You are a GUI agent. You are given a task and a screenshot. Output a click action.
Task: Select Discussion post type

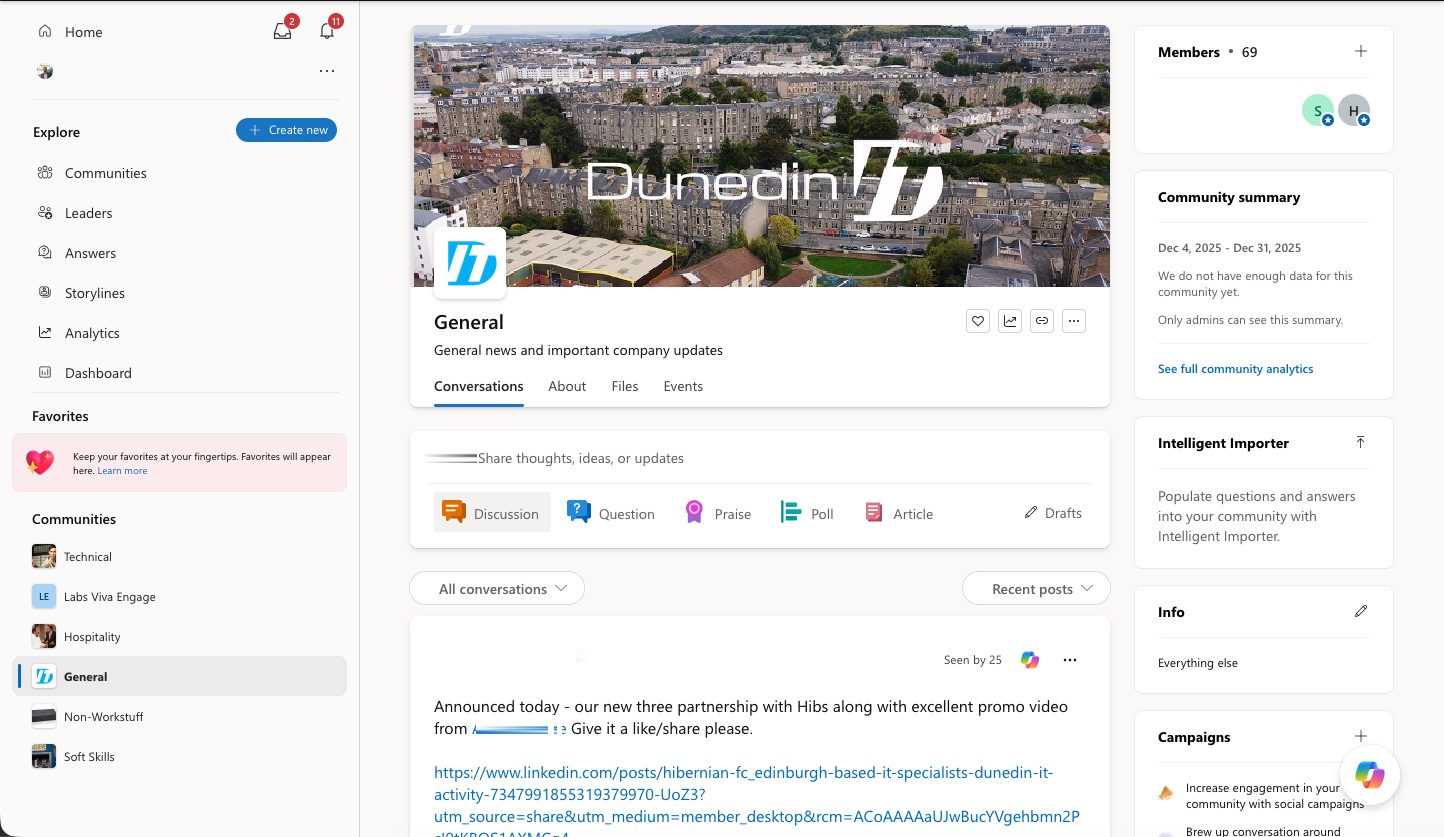492,513
